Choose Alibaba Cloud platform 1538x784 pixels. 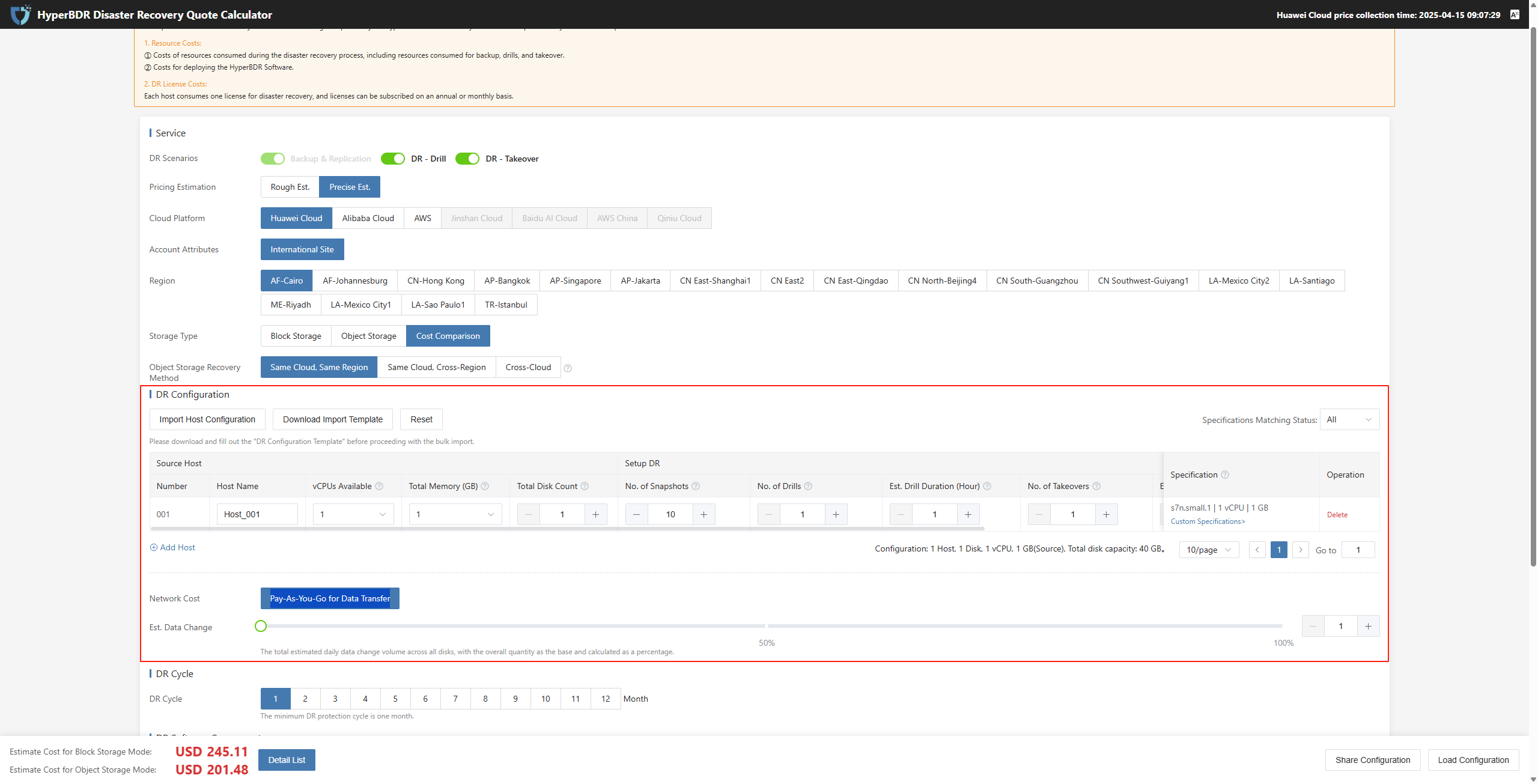[368, 218]
